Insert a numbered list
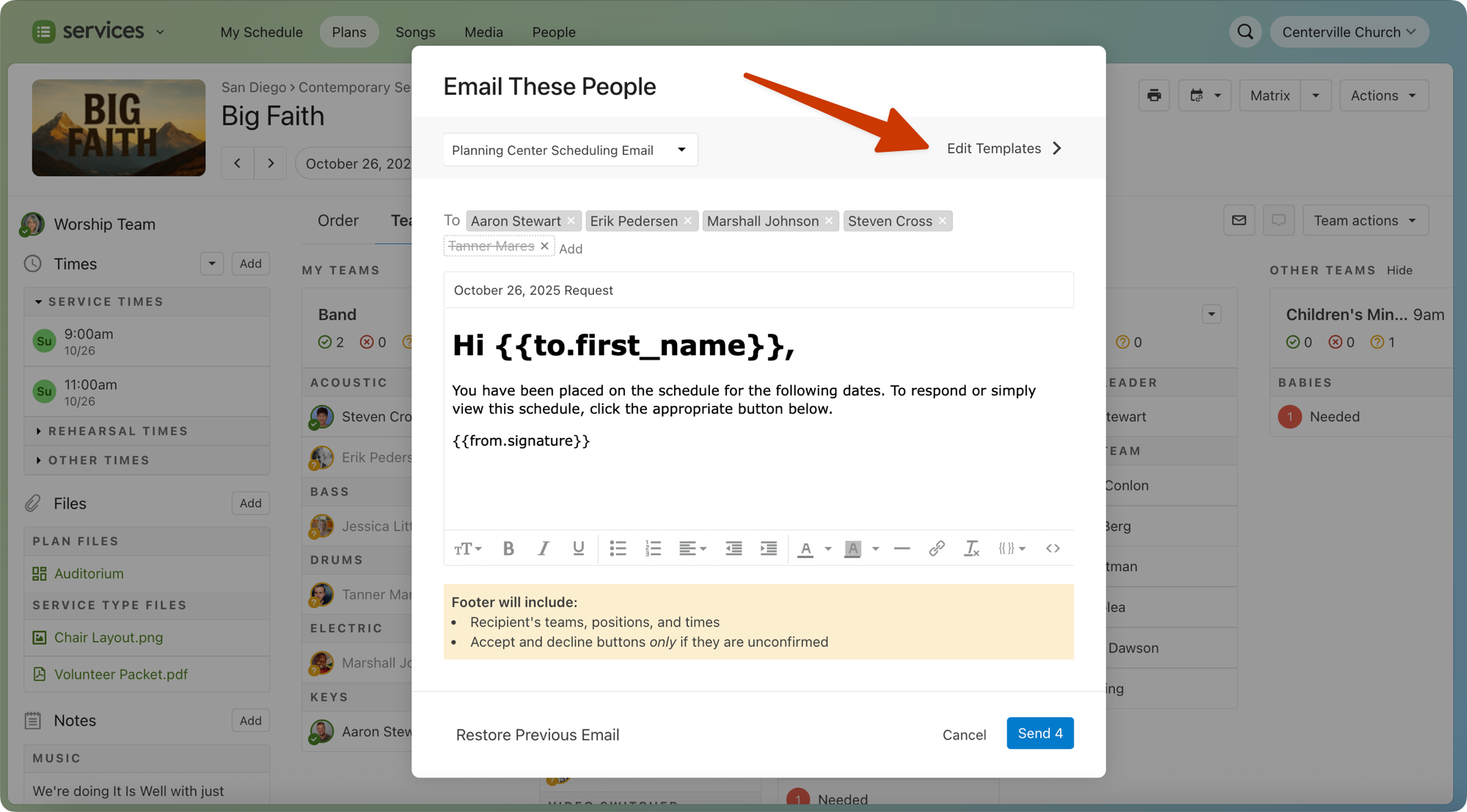1467x812 pixels. coord(653,549)
